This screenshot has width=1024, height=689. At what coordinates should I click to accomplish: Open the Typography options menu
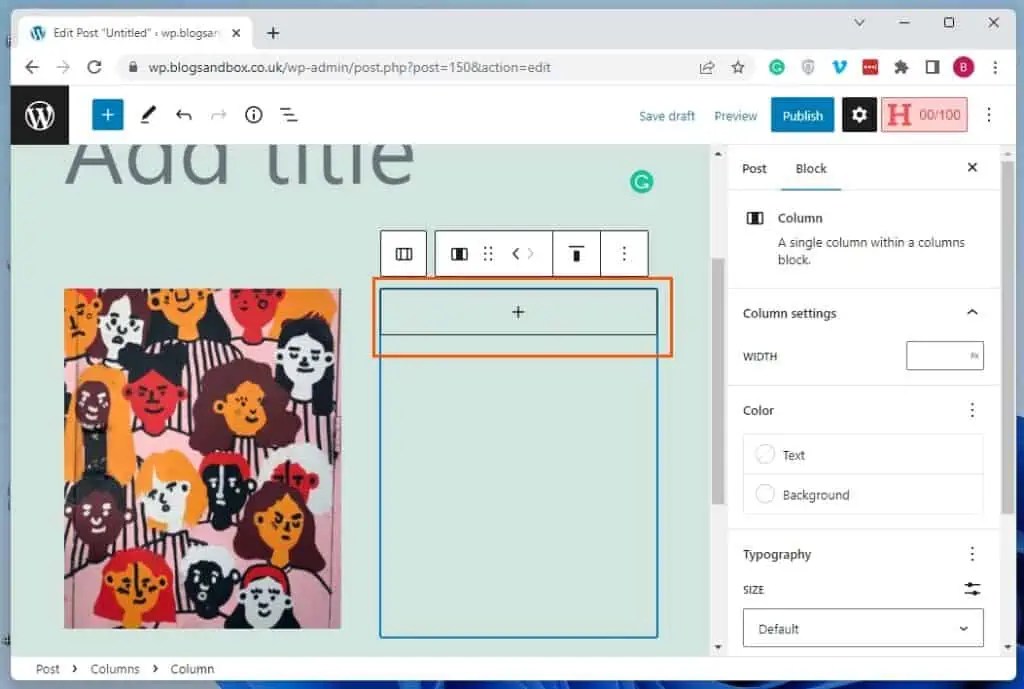(971, 553)
